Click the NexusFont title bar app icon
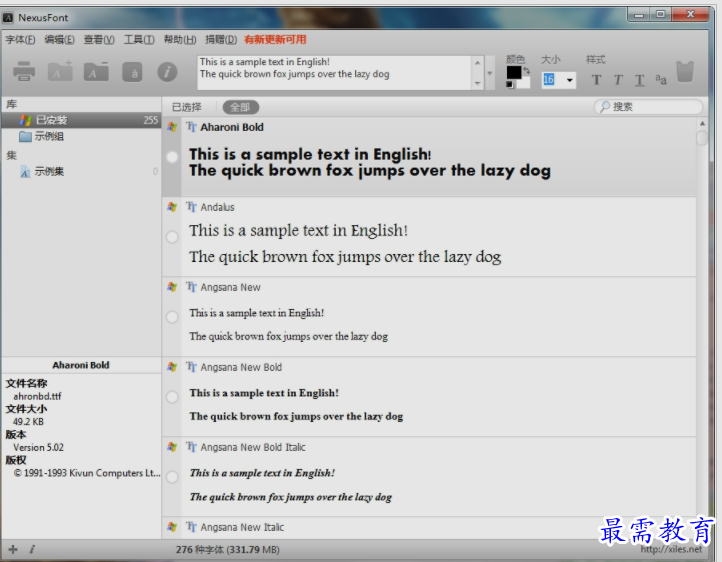722x562 pixels. pyautogui.click(x=8, y=18)
